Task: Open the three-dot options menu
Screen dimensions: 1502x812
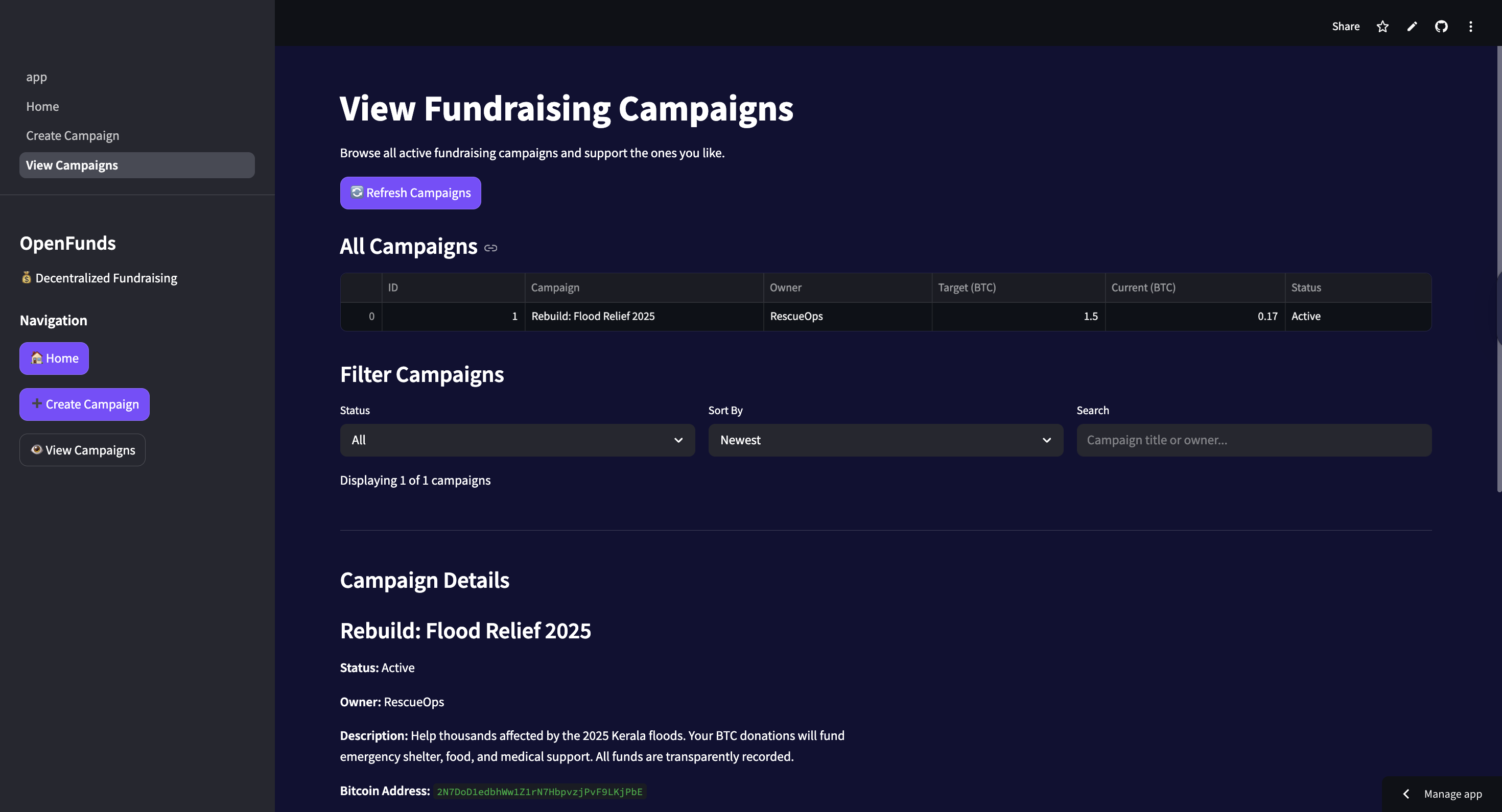Action: [x=1470, y=26]
